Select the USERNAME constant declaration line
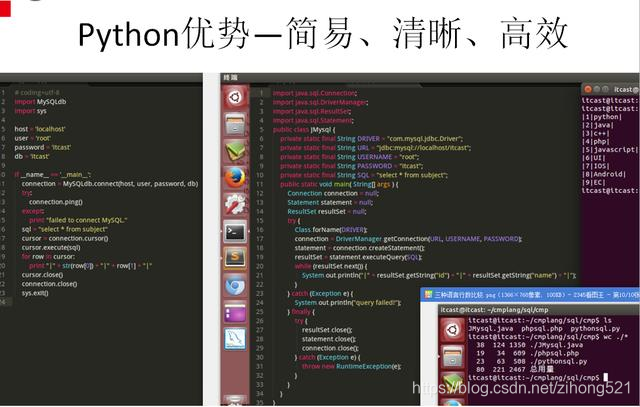Image resolution: width=640 pixels, height=407 pixels. 349,157
